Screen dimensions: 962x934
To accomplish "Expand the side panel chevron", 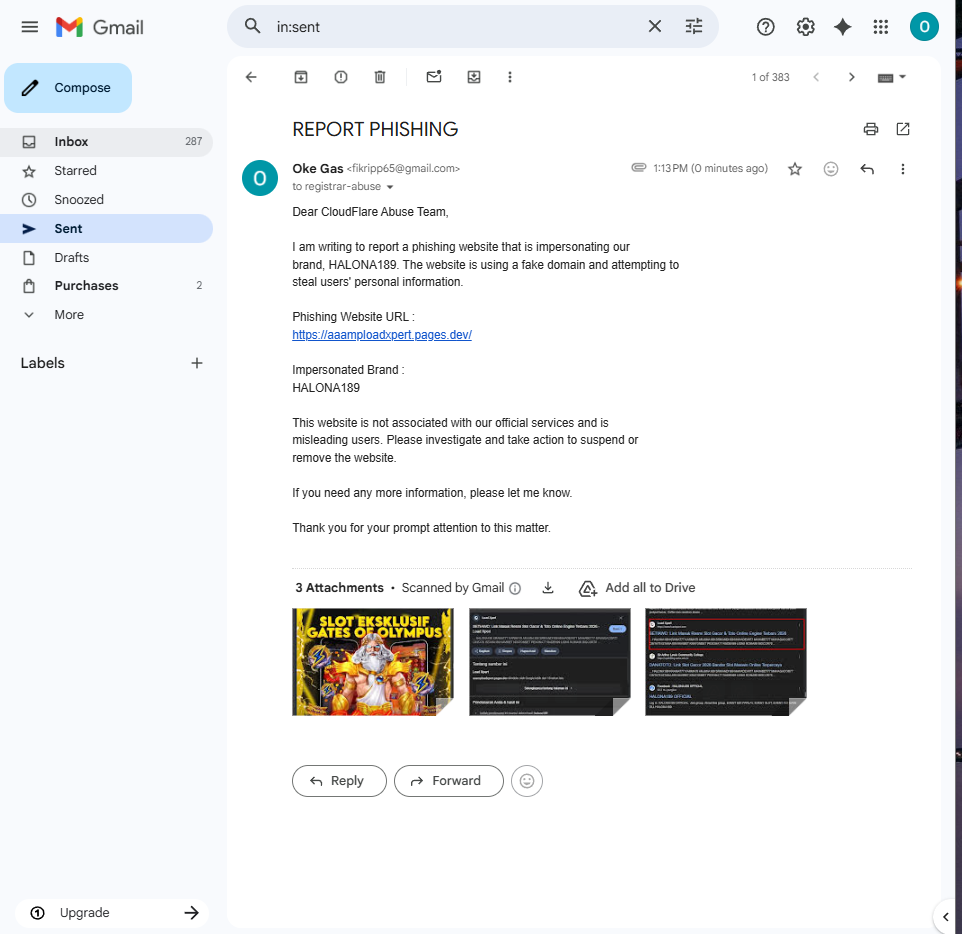I will pyautogui.click(x=945, y=917).
